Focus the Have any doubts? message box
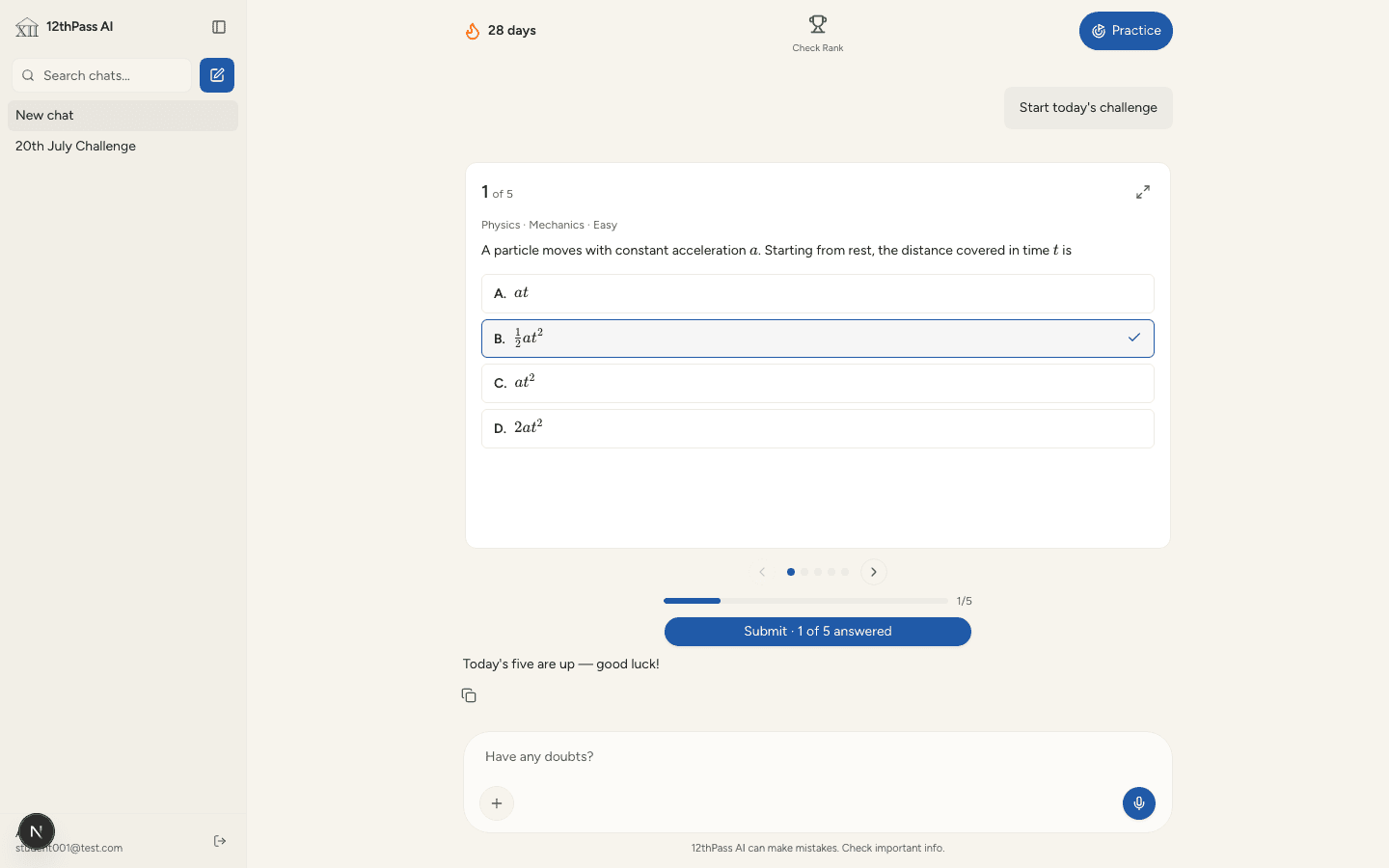1389x868 pixels. [818, 757]
